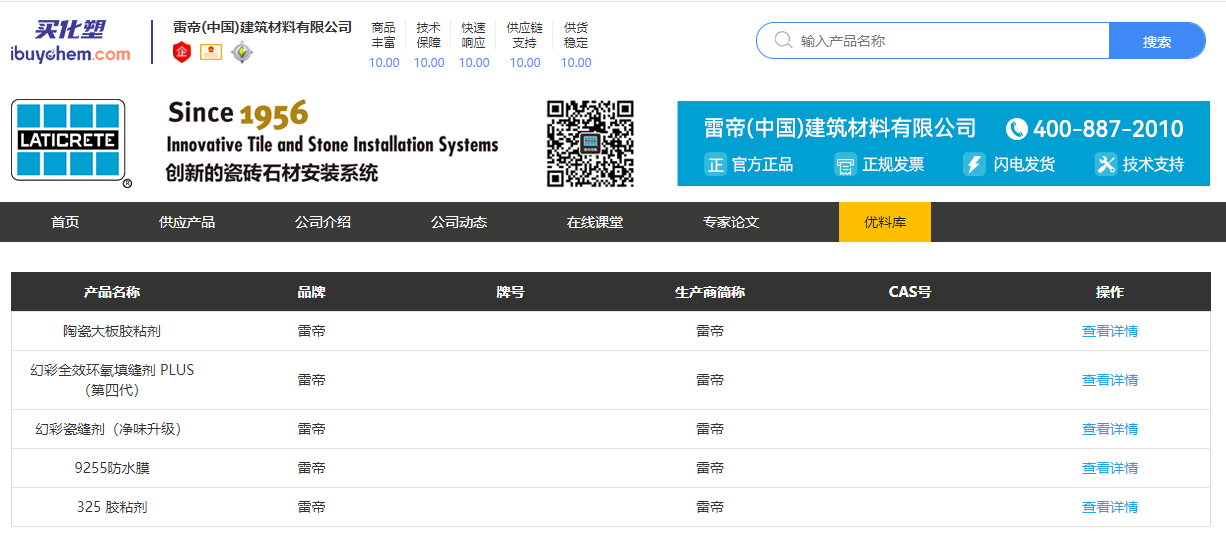The width and height of the screenshot is (1226, 542).
Task: Open the 公司介绍 nav tab
Action: tap(323, 222)
